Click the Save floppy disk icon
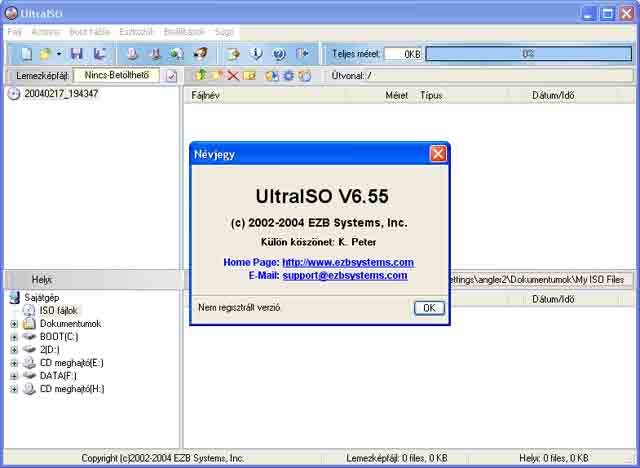640x468 pixels. click(x=77, y=54)
